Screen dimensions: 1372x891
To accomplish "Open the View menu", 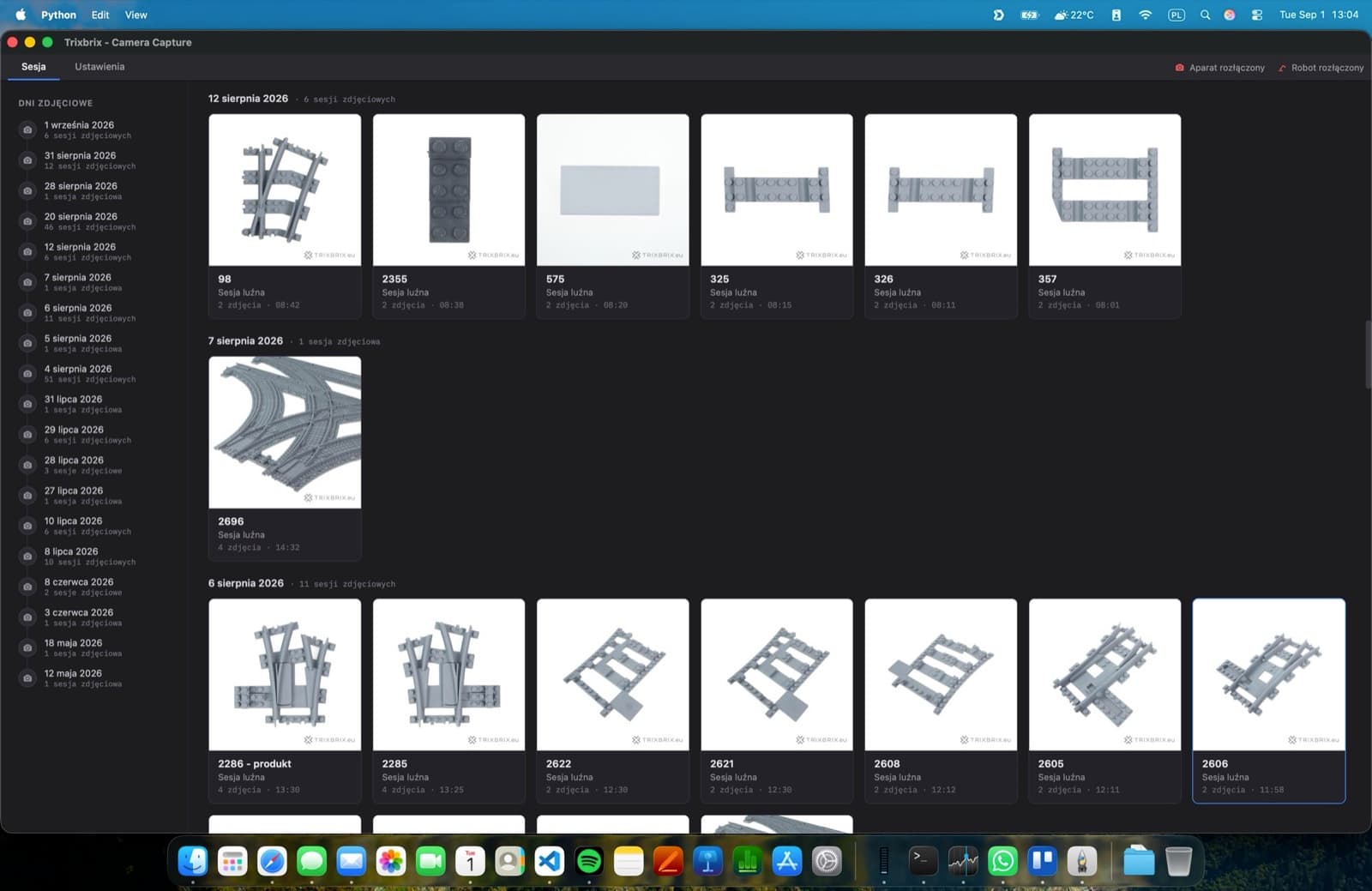I will pyautogui.click(x=135, y=15).
